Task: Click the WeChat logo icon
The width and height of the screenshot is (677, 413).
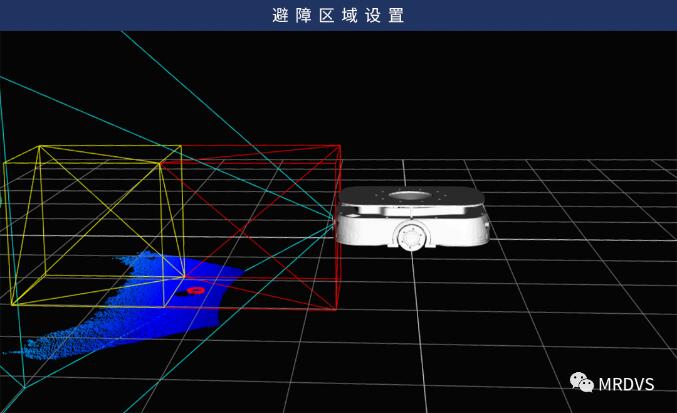Action: coord(582,384)
